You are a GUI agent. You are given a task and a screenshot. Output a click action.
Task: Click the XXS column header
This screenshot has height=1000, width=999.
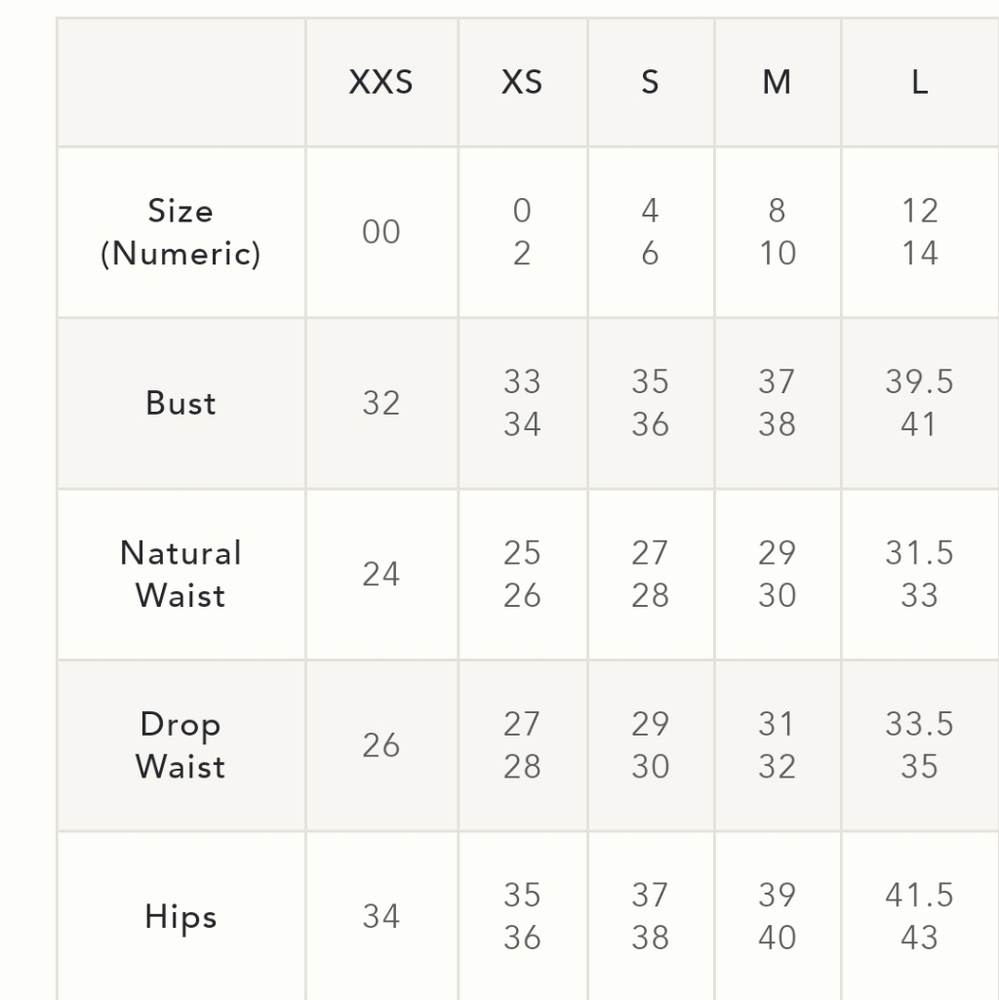point(381,82)
